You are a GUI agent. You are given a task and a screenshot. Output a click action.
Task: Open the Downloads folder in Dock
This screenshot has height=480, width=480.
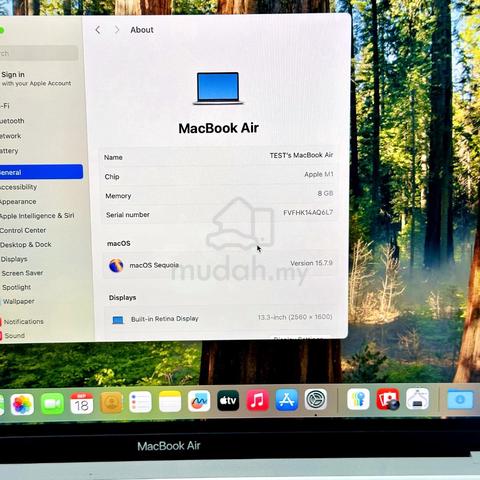(x=460, y=399)
